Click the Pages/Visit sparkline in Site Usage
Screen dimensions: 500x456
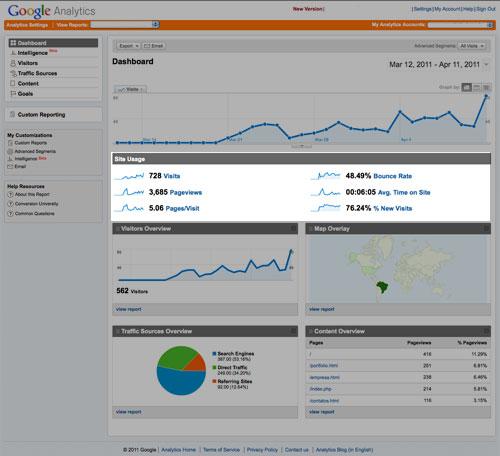(129, 208)
